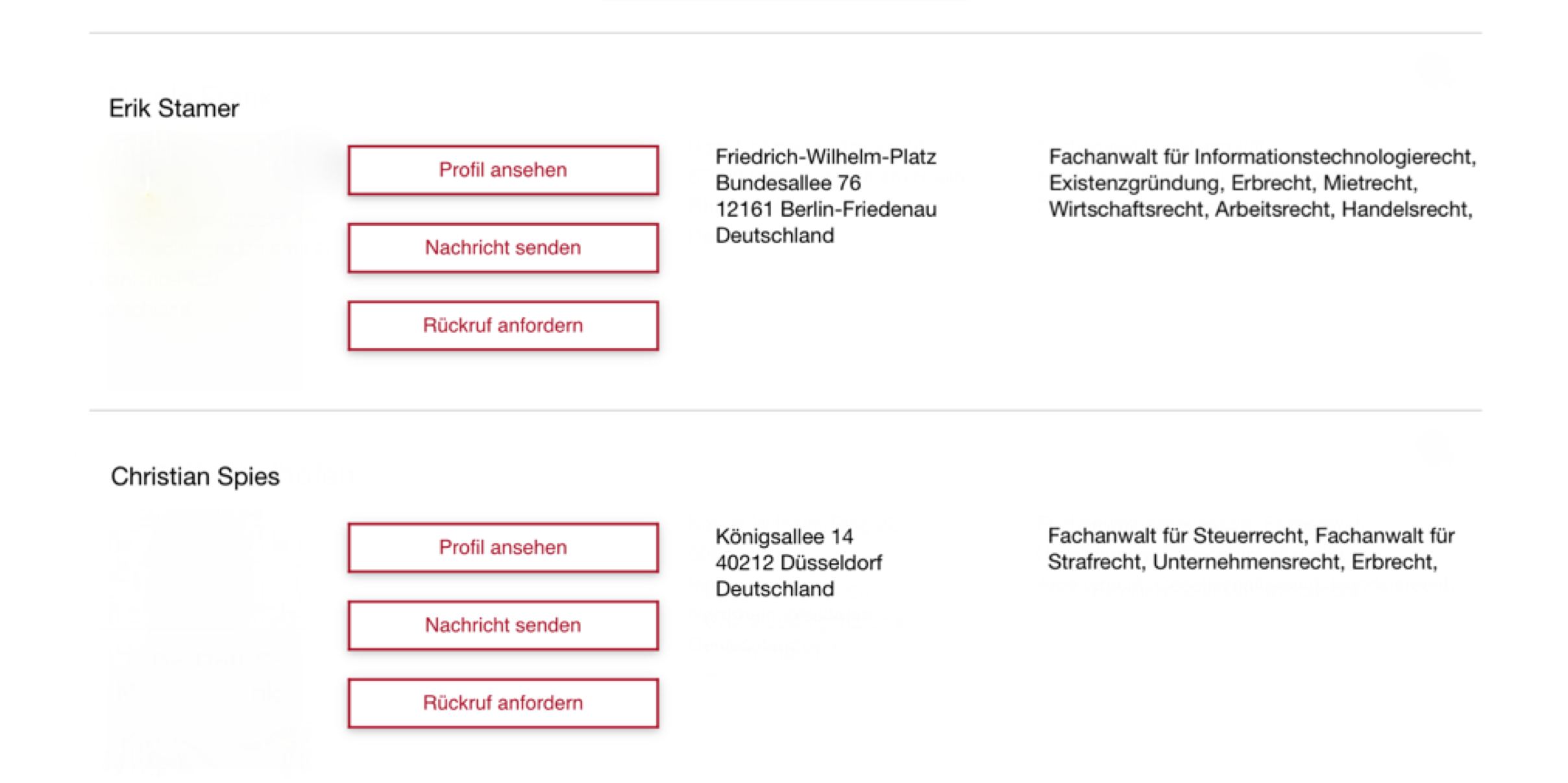Send Christian Spies a message (Nachricht senden)
This screenshot has width=1568, height=783.
click(x=503, y=625)
